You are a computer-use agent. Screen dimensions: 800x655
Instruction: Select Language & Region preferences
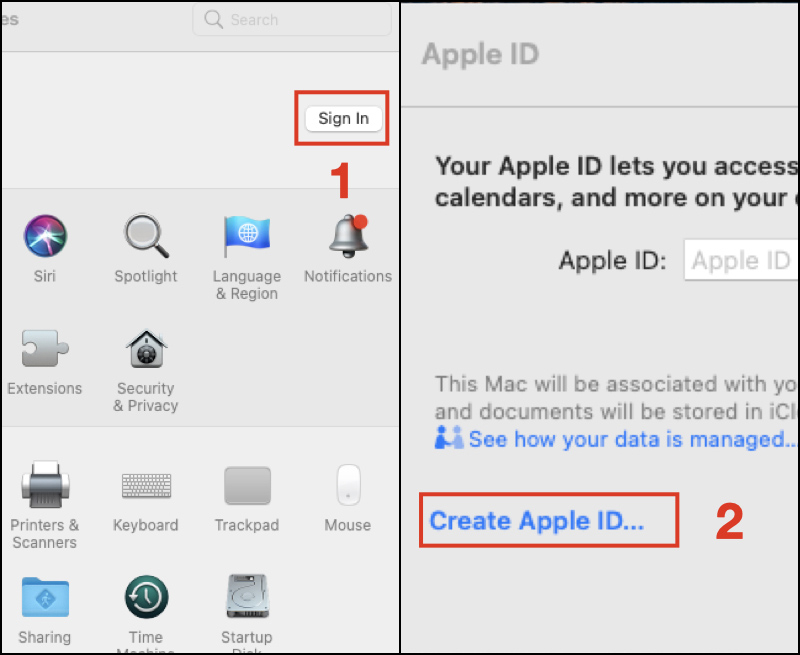[247, 234]
